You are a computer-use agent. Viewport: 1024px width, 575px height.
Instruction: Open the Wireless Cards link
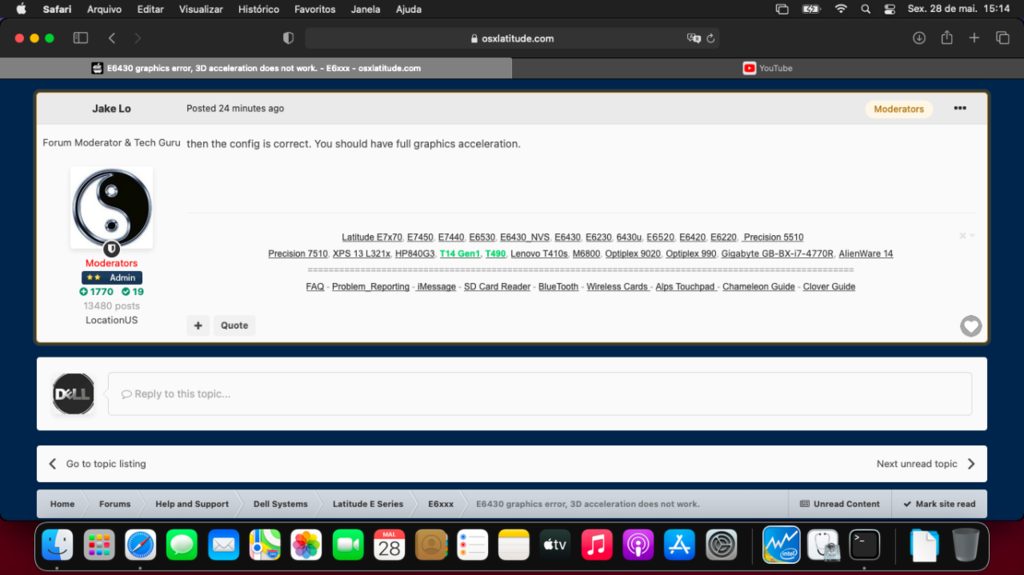[617, 287]
